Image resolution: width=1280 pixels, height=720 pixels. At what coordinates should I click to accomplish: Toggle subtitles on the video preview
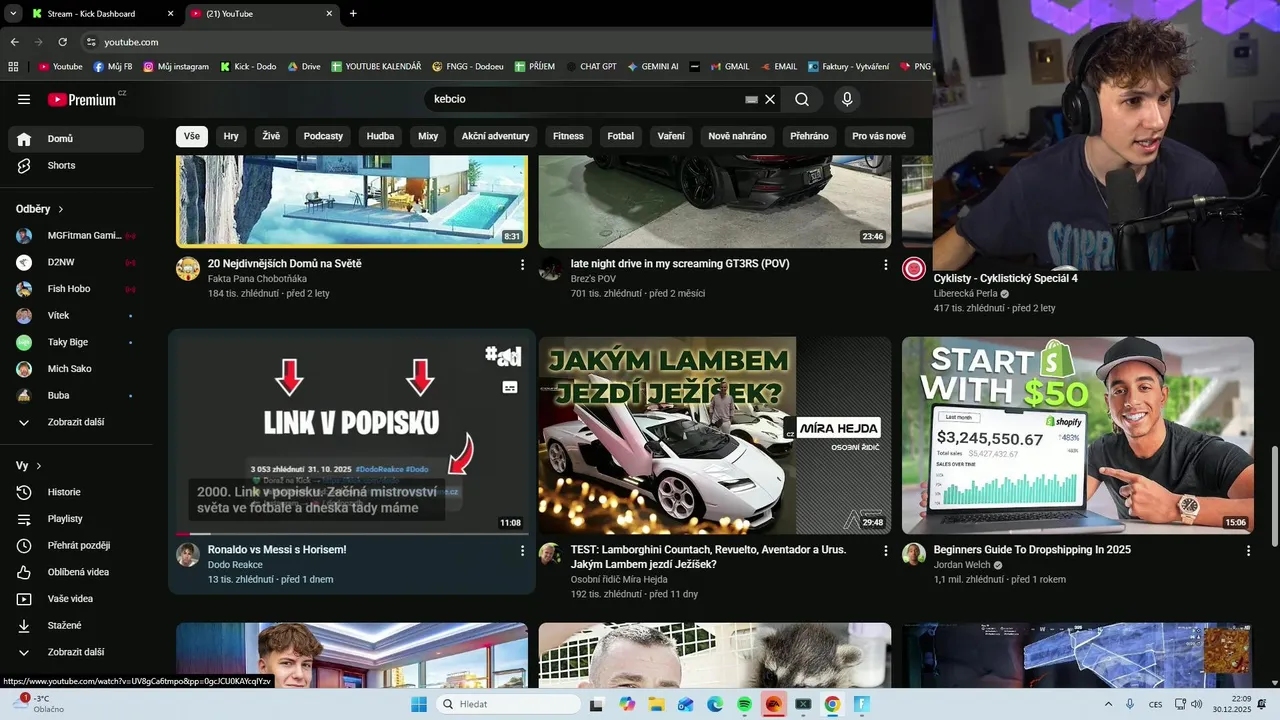pos(510,387)
